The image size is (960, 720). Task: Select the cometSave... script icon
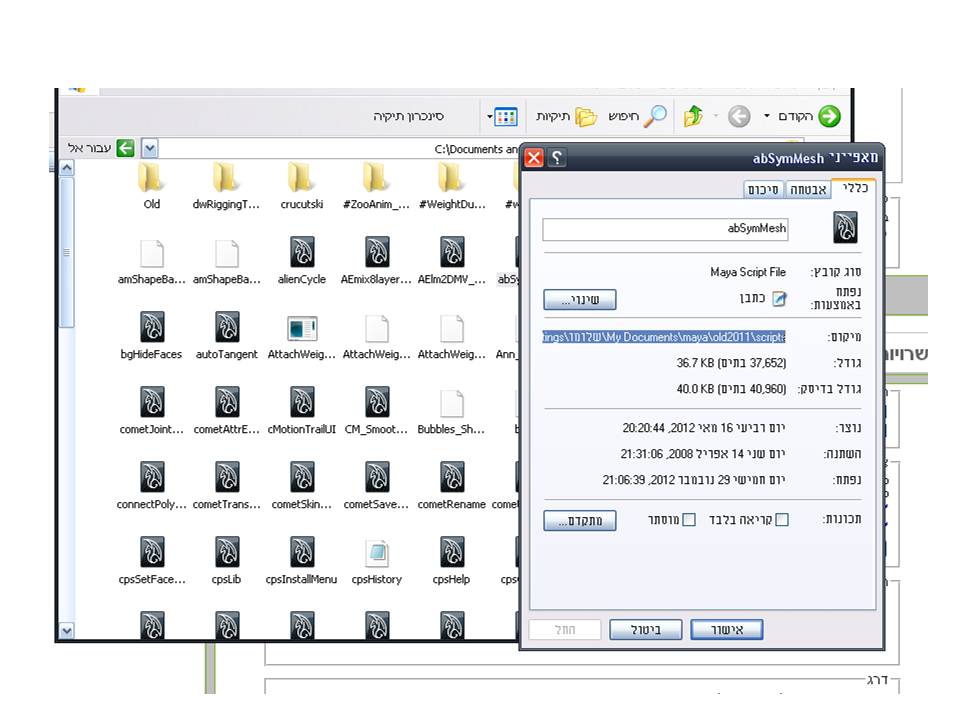pos(377,477)
